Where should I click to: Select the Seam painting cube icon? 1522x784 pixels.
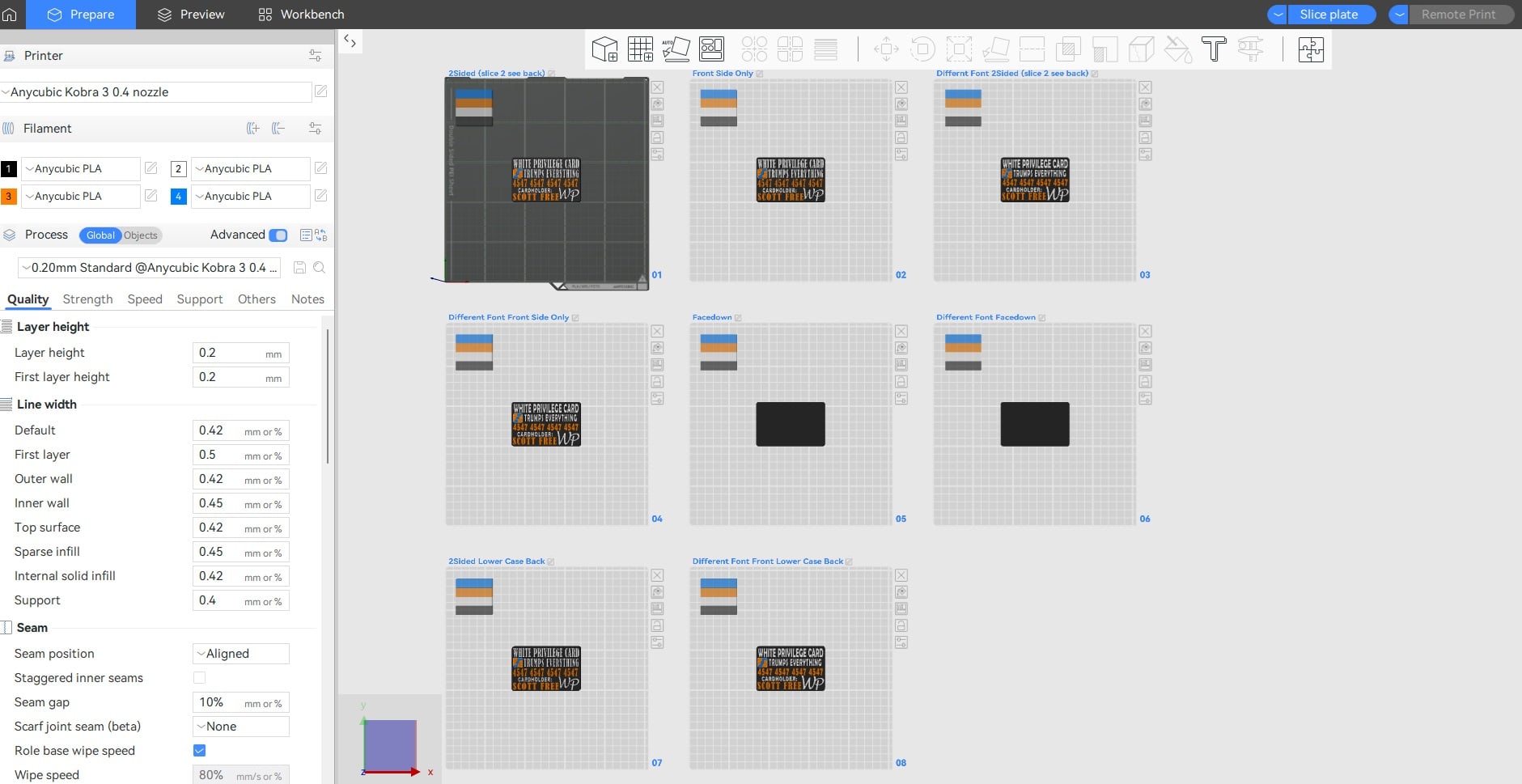[1141, 49]
